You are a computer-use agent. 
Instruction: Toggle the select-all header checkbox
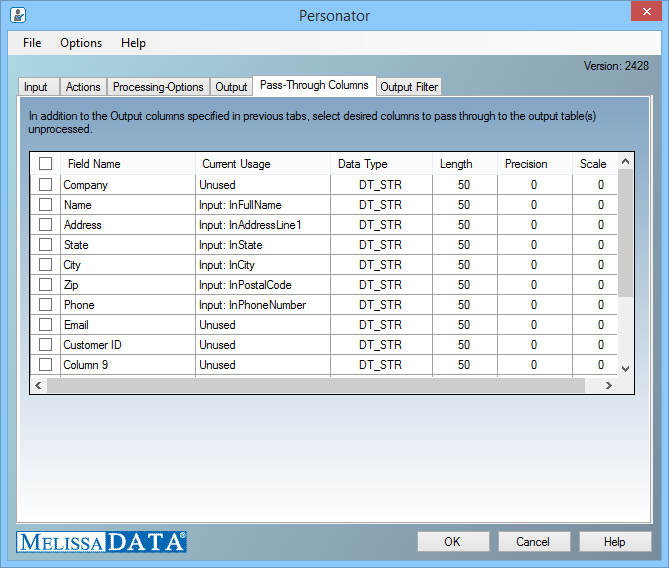click(45, 164)
